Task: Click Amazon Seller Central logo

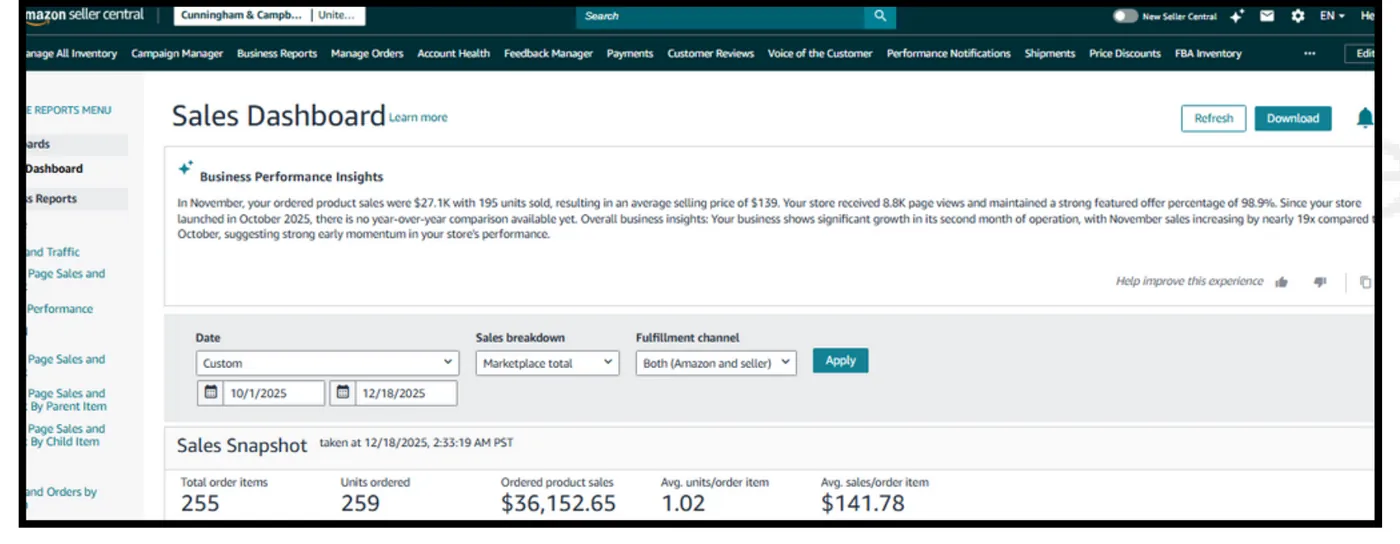Action: [84, 15]
